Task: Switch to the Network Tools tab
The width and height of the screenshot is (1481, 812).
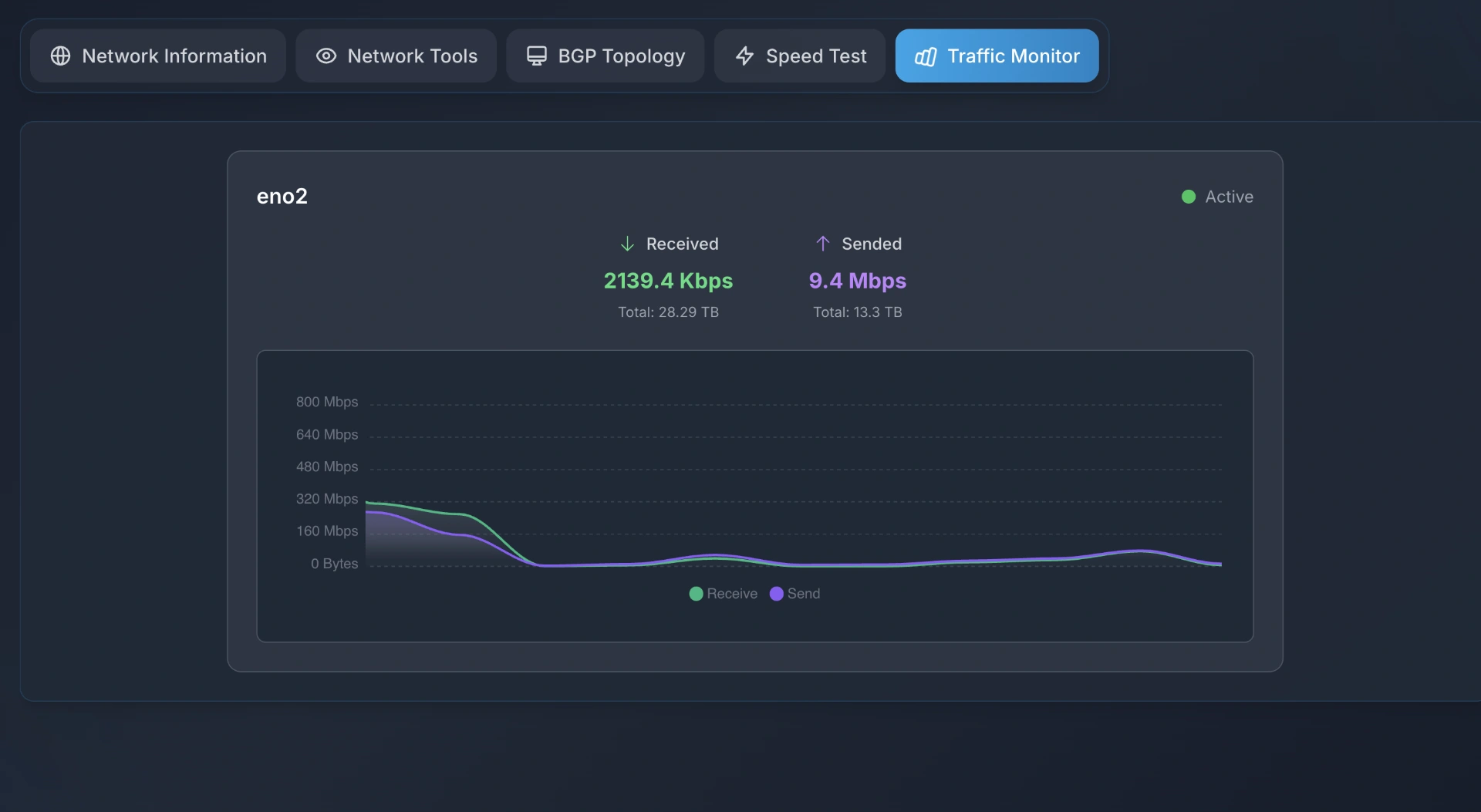Action: [x=412, y=56]
